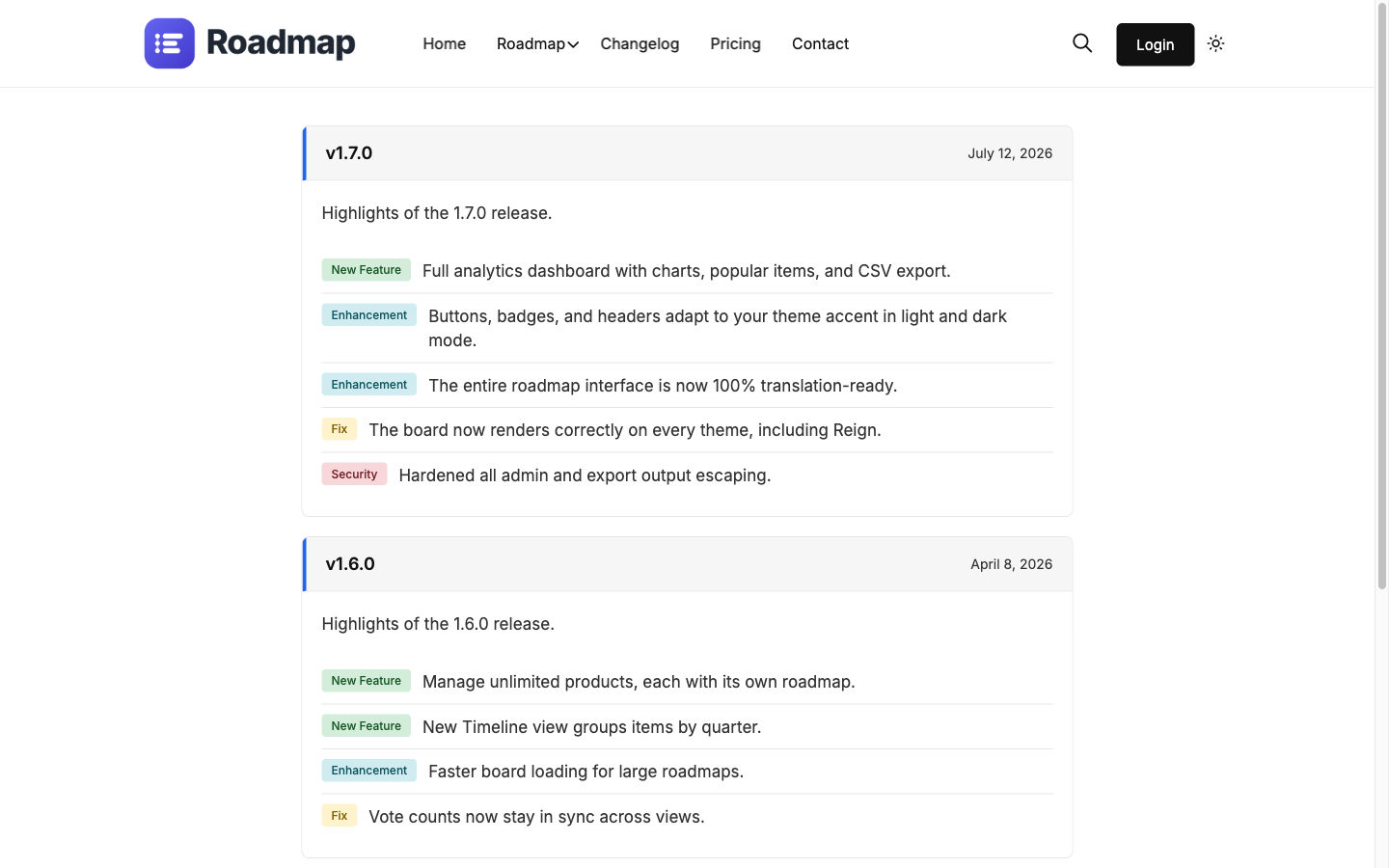Click New Feature badge for Timeline view
The width and height of the screenshot is (1389, 868).
367,726
